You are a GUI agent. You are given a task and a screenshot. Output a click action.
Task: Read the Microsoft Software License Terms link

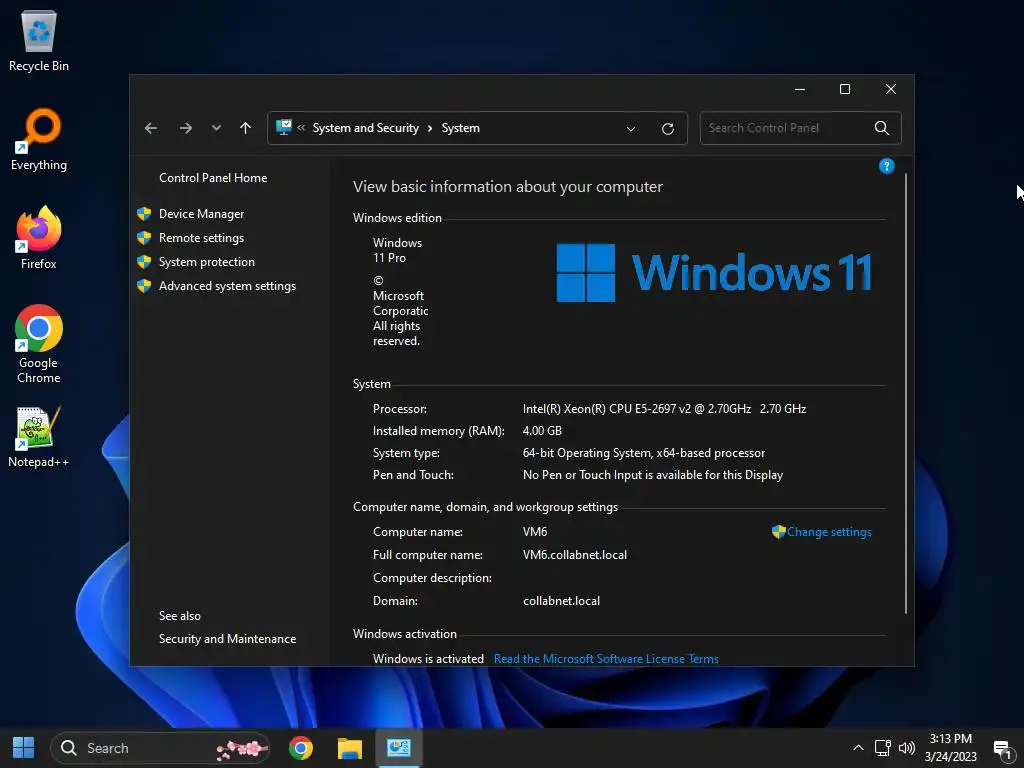coord(606,659)
